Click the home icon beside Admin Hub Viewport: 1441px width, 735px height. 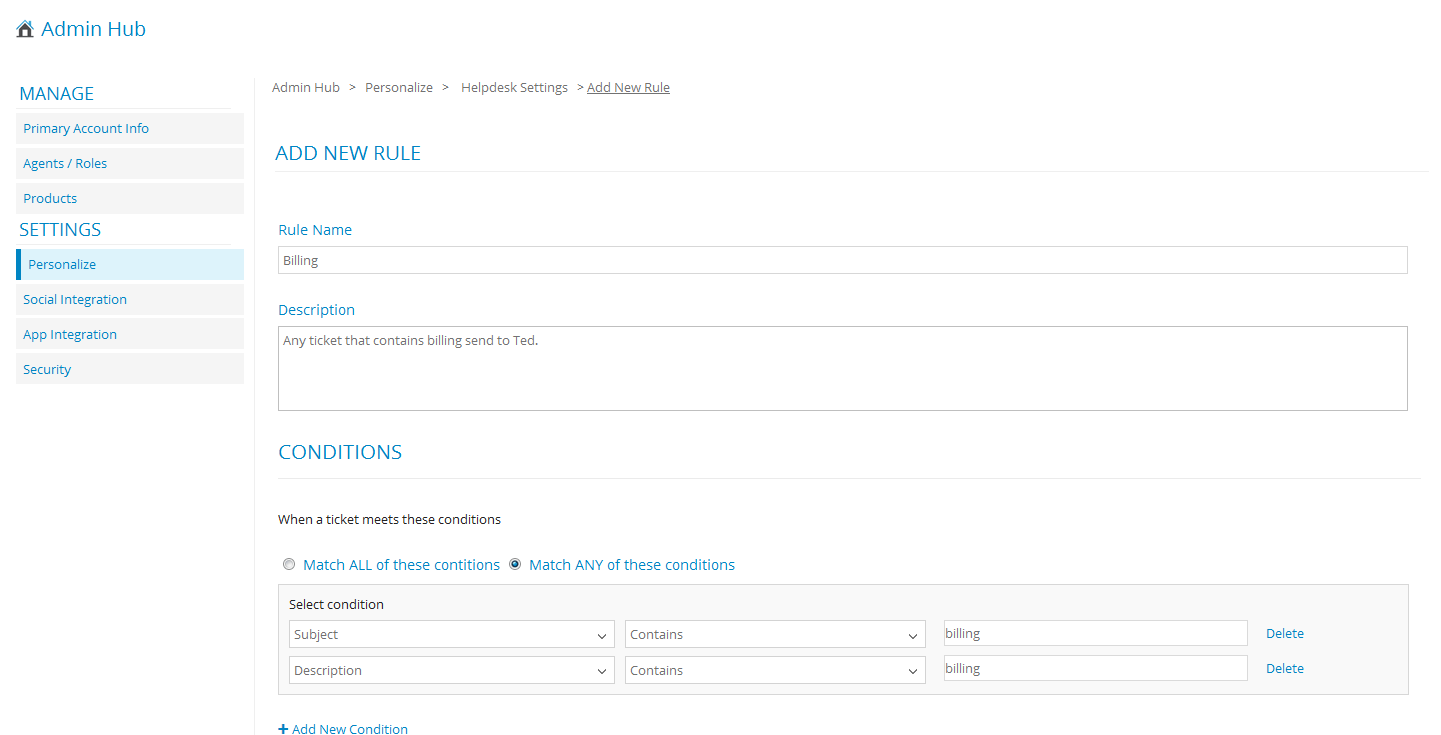(x=24, y=28)
